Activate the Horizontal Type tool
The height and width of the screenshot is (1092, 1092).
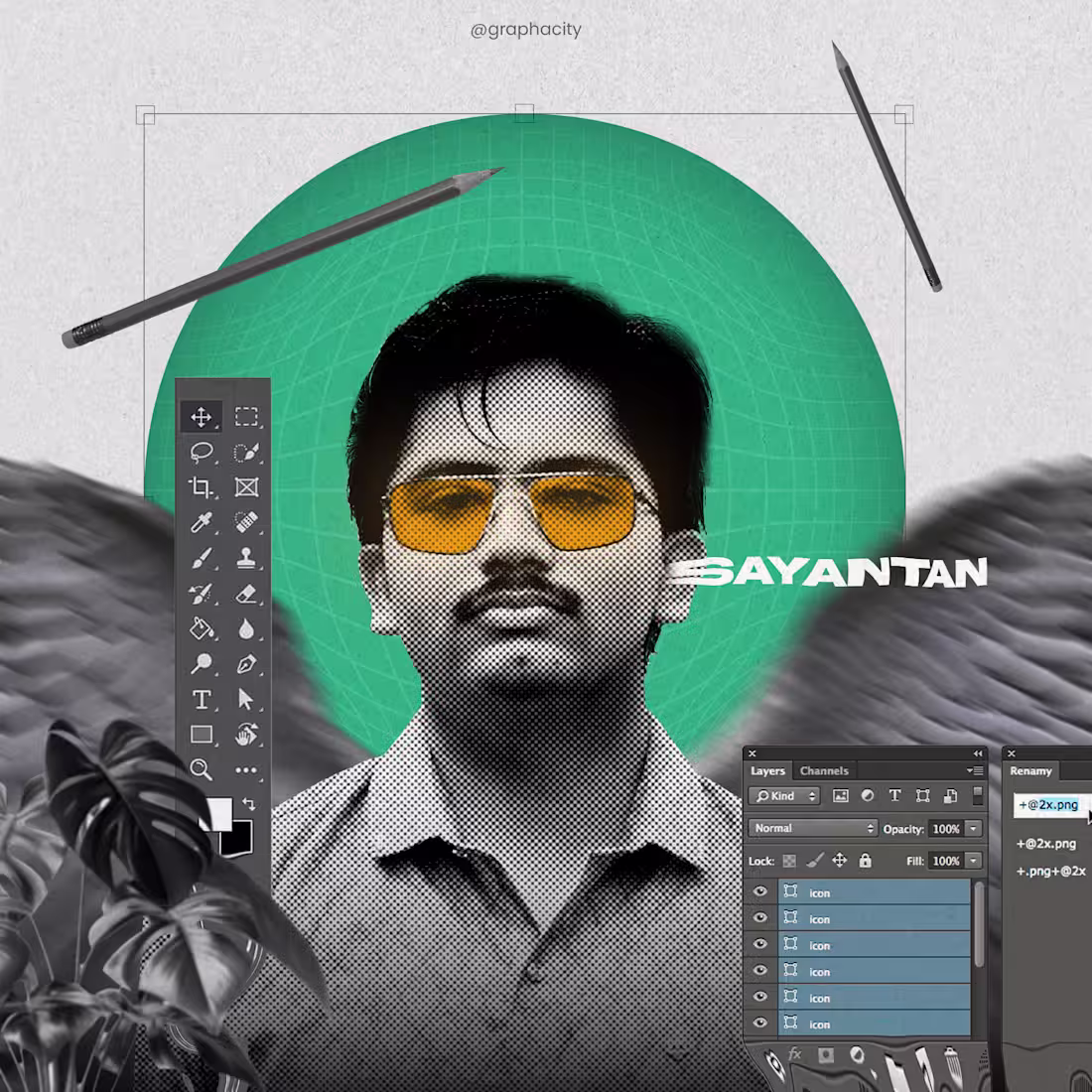point(202,700)
